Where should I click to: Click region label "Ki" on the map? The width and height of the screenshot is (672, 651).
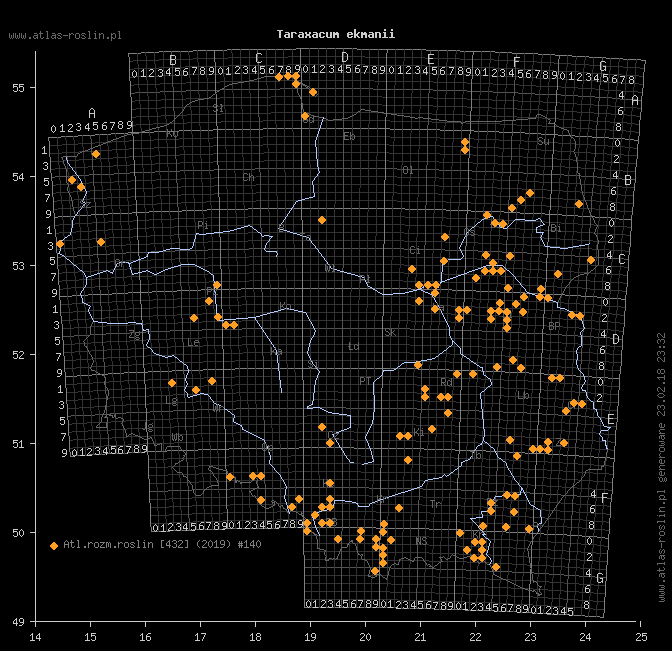(419, 432)
